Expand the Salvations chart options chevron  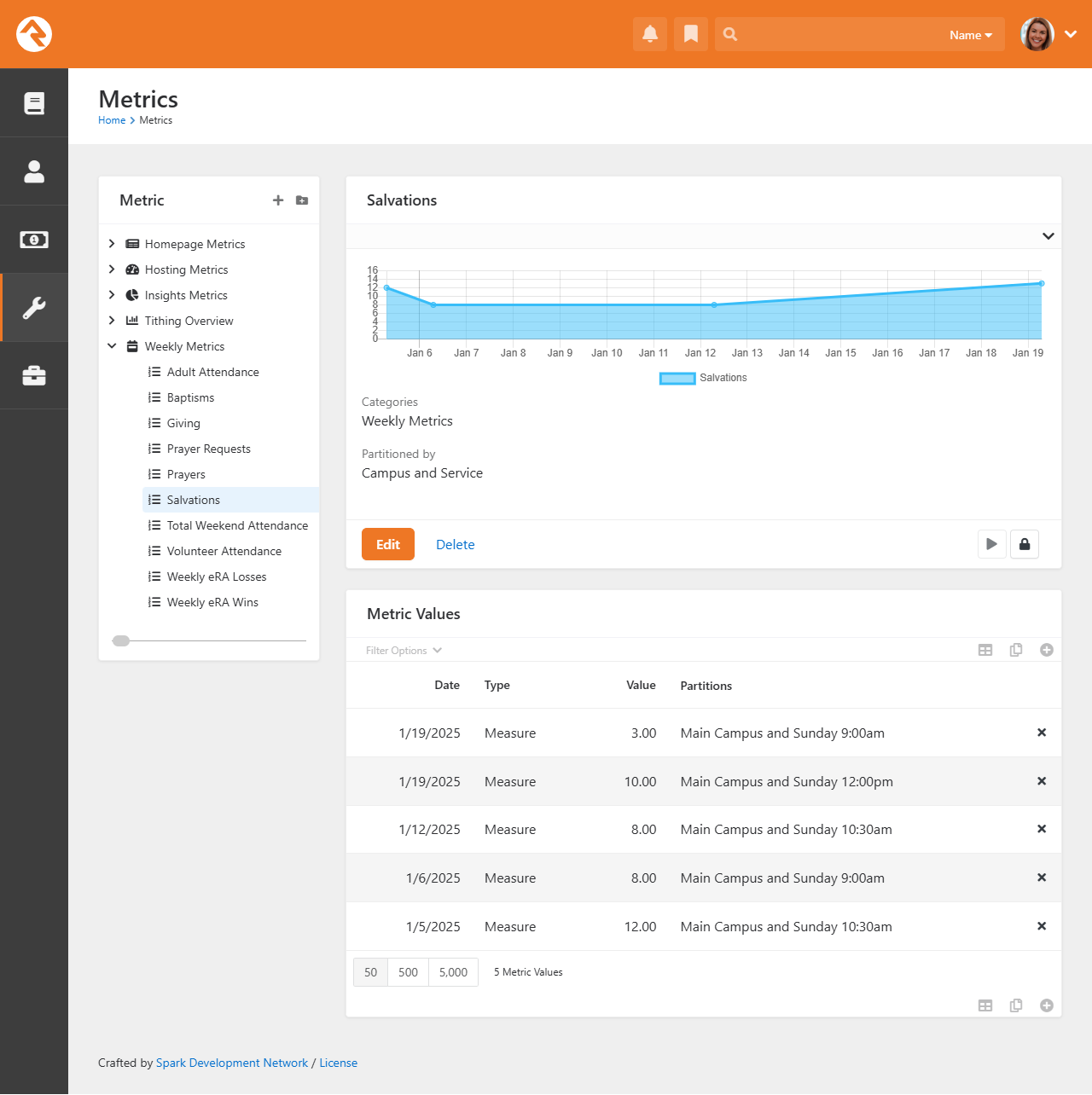click(1048, 236)
